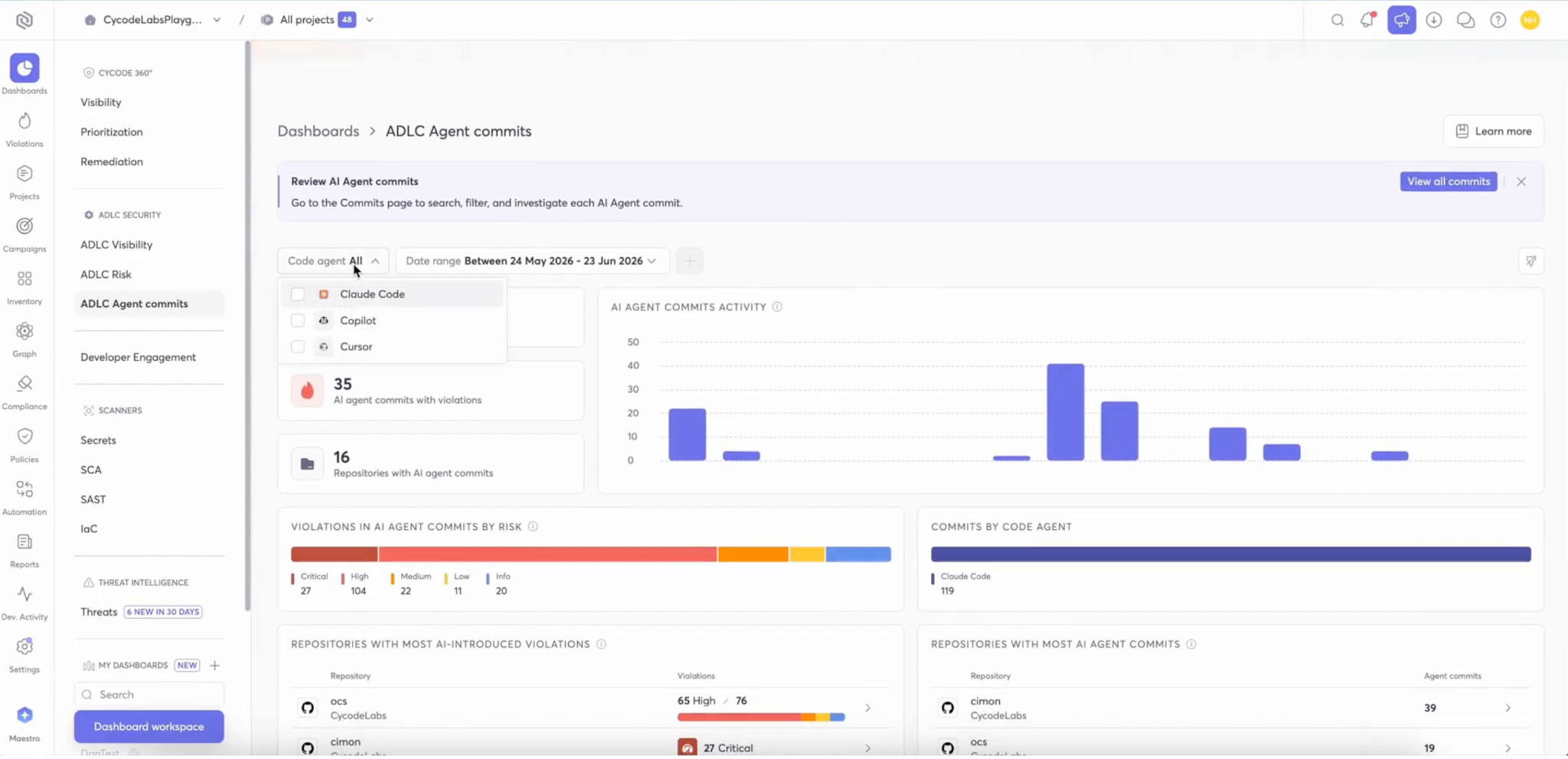The width and height of the screenshot is (1568, 759).
Task: Go to Visibility menu item
Action: tap(101, 103)
